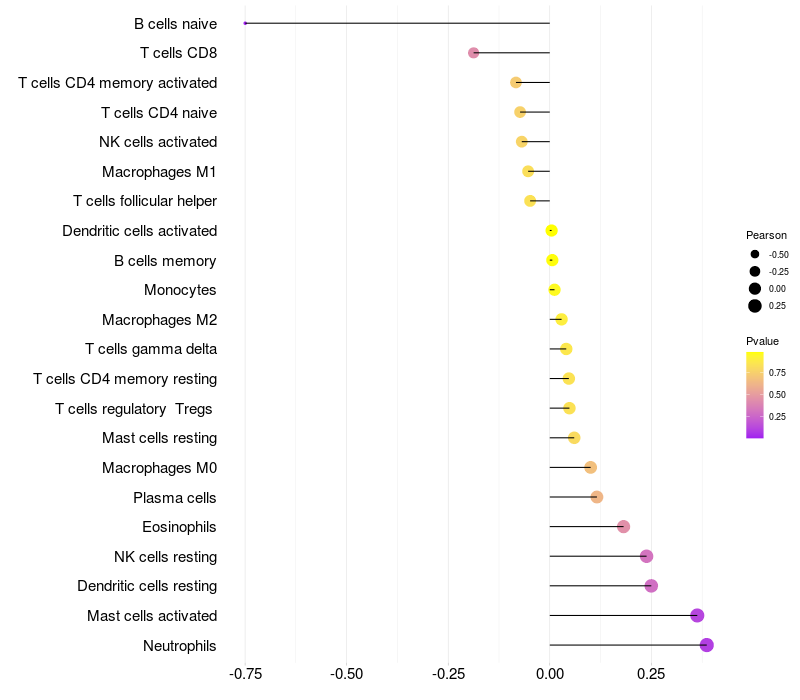Select the T cells CD8 dot
The height and width of the screenshot is (700, 800).
point(473,53)
